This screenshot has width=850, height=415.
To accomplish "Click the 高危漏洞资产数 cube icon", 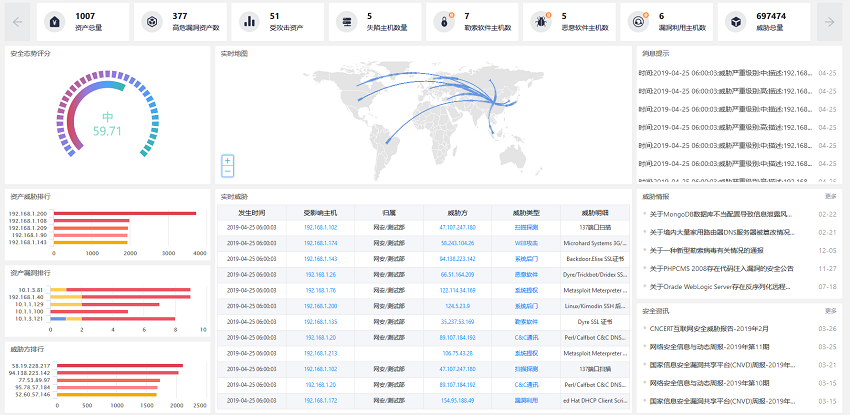I will pos(152,22).
